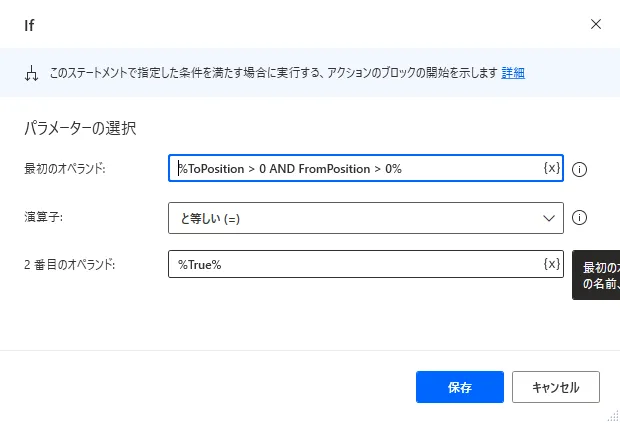Click the 最初のオペランド label
The image size is (620, 423).
64,168
